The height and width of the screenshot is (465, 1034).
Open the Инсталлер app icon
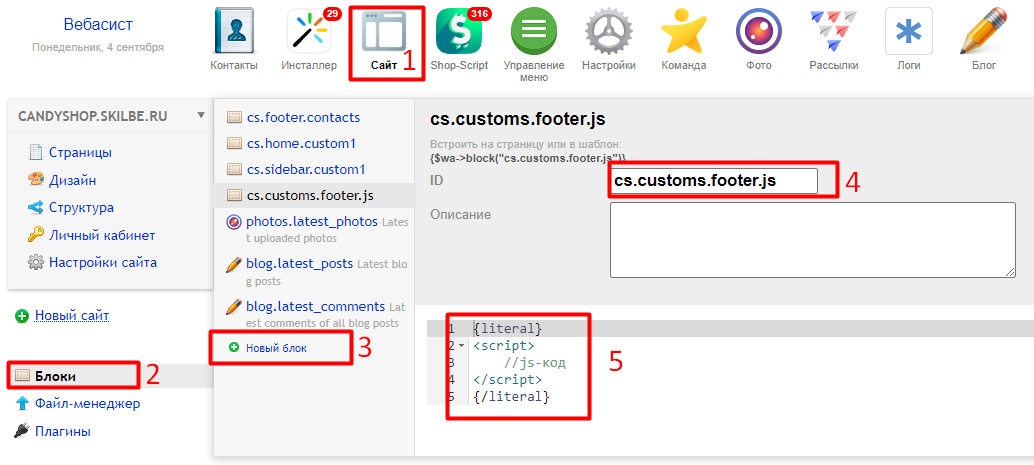pyautogui.click(x=309, y=33)
